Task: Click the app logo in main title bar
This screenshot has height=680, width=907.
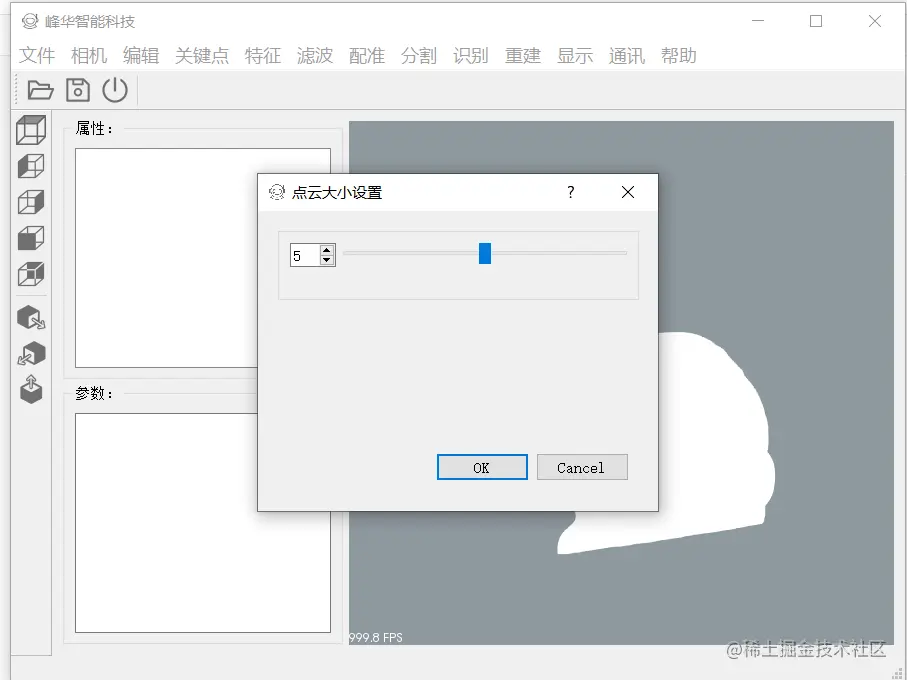Action: click(x=30, y=21)
